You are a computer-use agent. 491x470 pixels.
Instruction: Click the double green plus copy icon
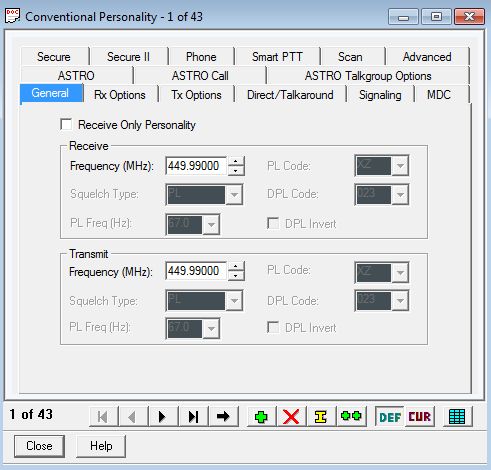[x=351, y=417]
